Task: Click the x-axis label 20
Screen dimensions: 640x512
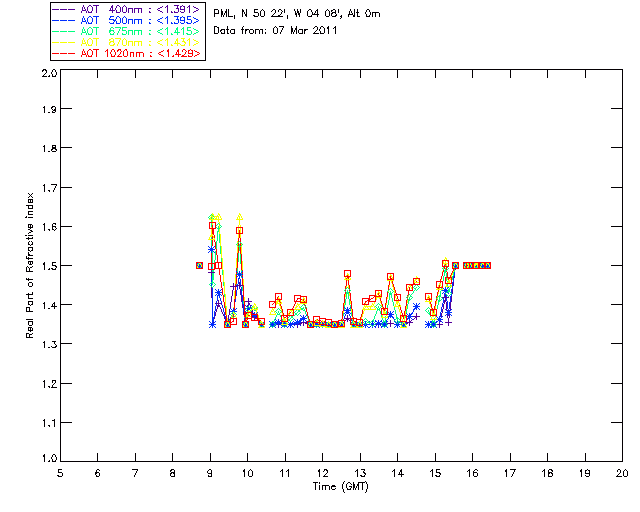Action: point(622,473)
